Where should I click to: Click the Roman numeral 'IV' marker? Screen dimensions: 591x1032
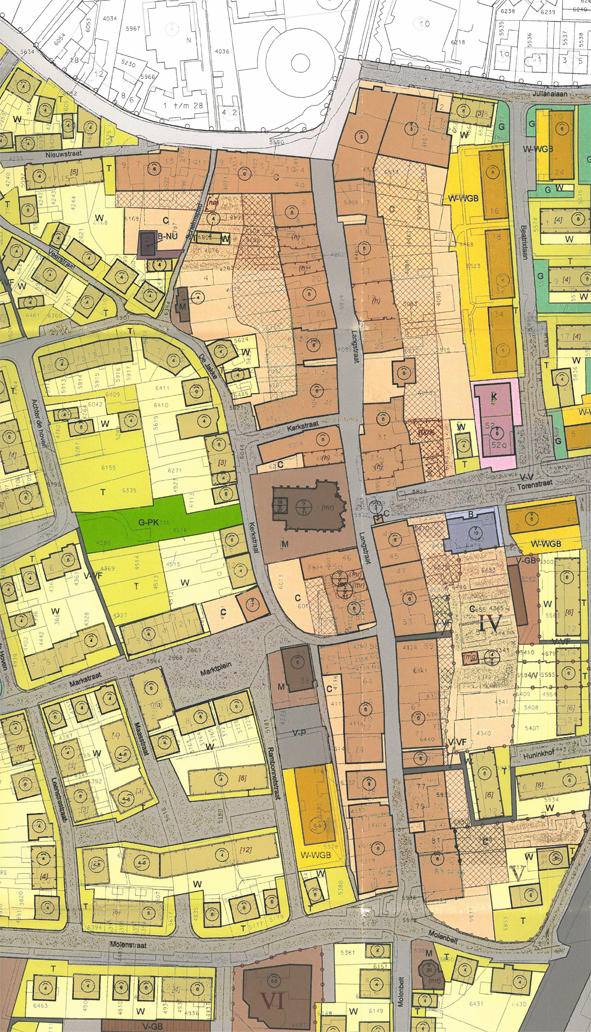(x=490, y=624)
